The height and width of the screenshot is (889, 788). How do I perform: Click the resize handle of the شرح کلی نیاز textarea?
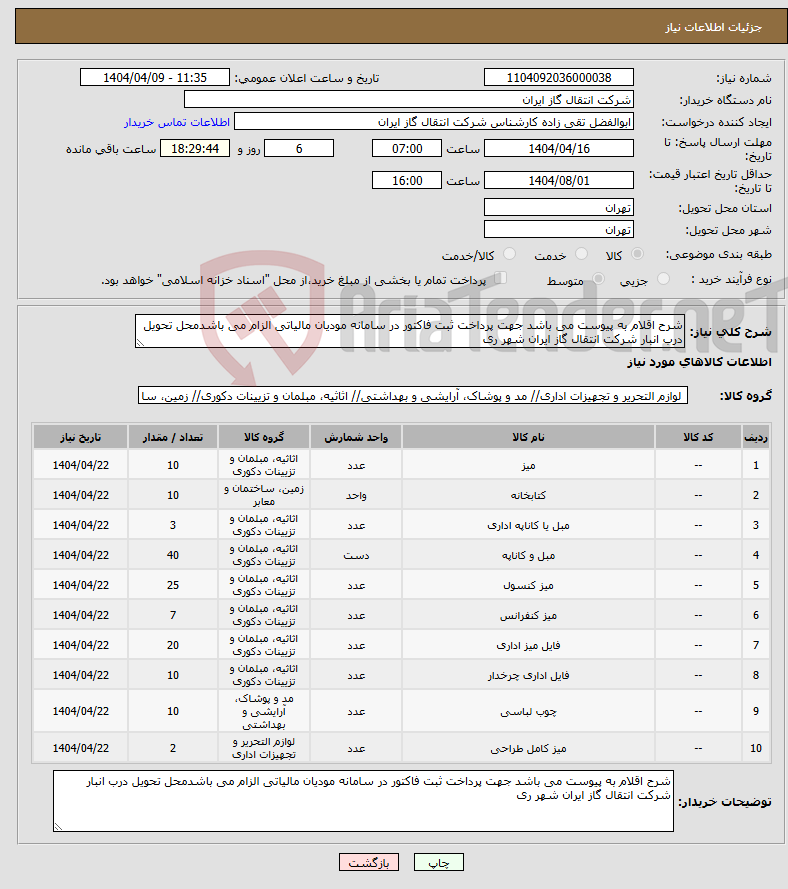click(x=140, y=342)
